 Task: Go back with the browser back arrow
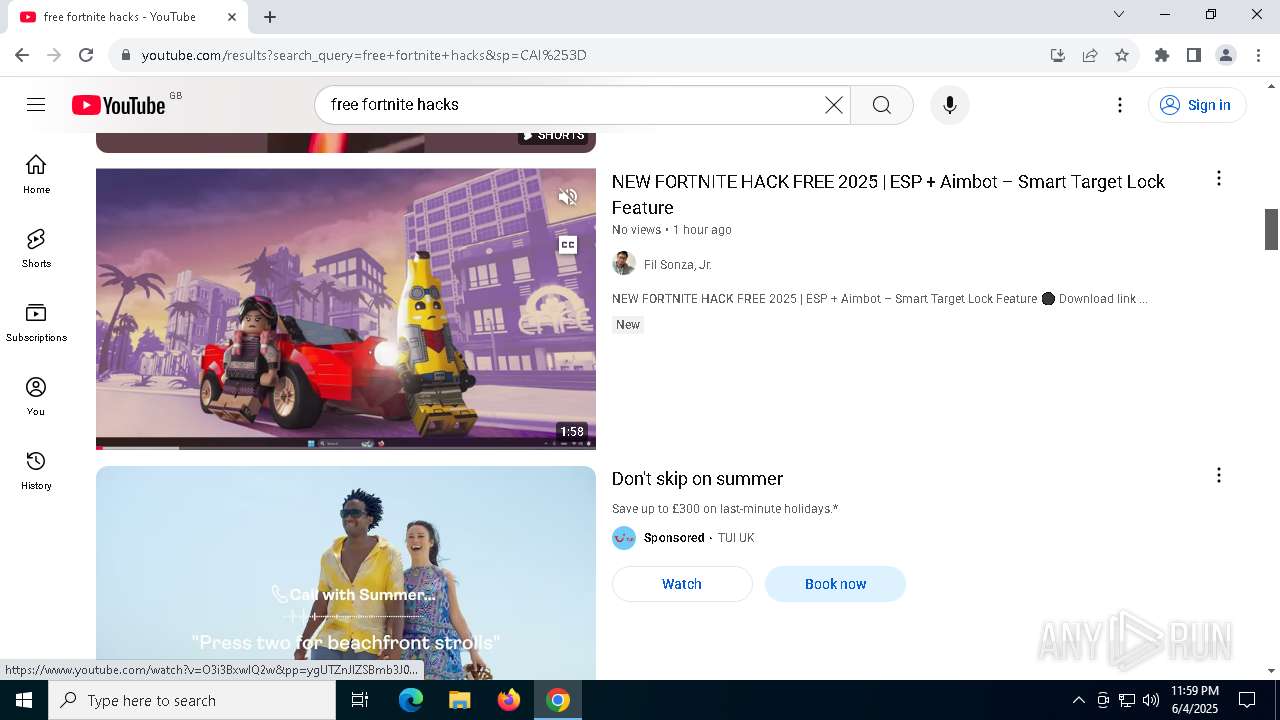(22, 55)
